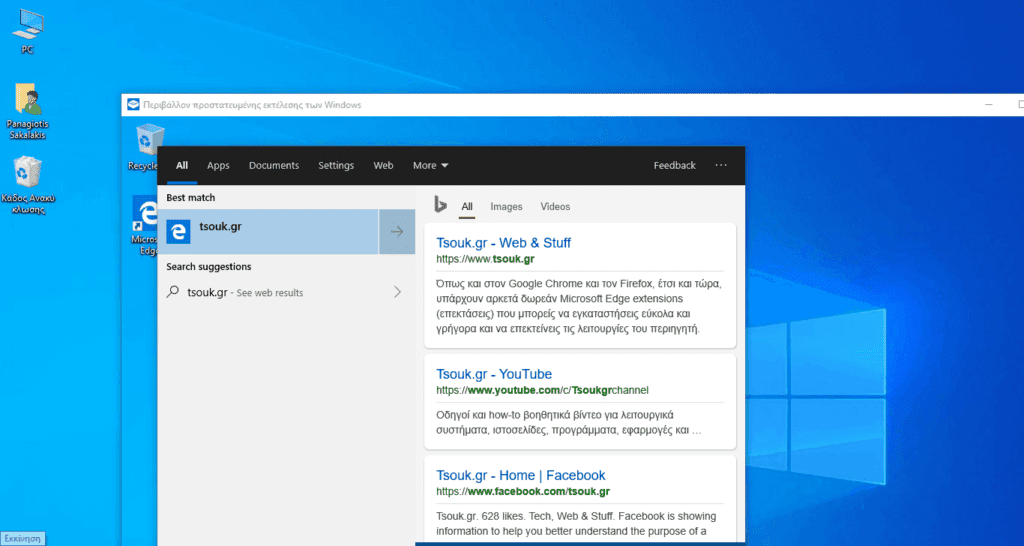Screen dimensions: 1024x546
Task: Switch to the Apps search filter
Action: point(218,166)
